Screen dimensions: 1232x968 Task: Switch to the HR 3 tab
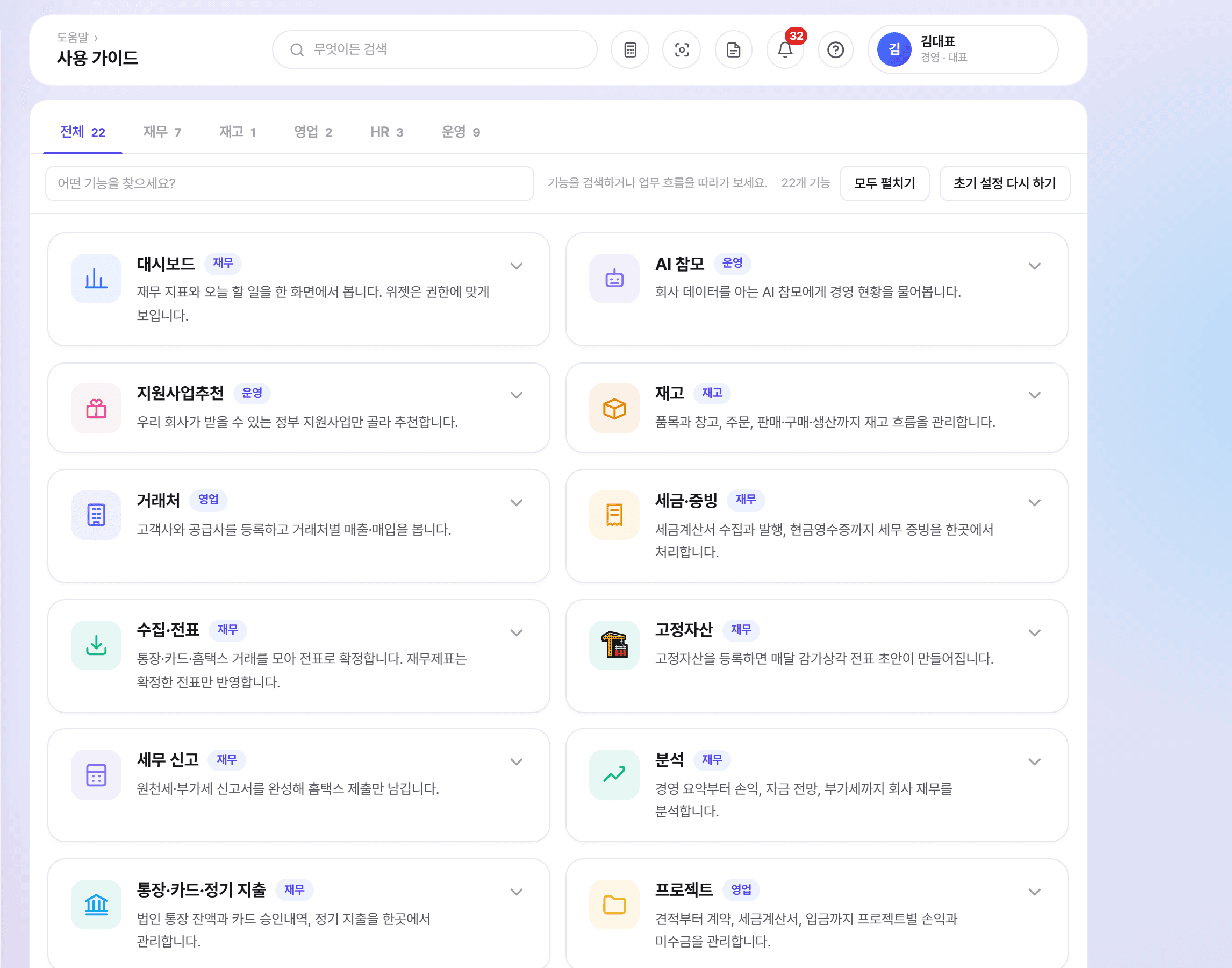pyautogui.click(x=387, y=132)
